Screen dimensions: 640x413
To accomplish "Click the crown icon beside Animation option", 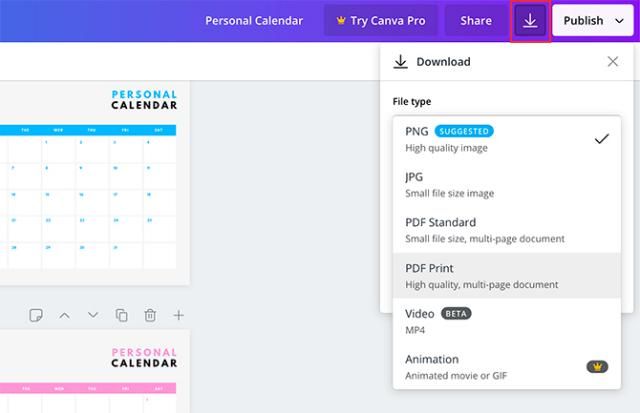I will click(x=597, y=366).
